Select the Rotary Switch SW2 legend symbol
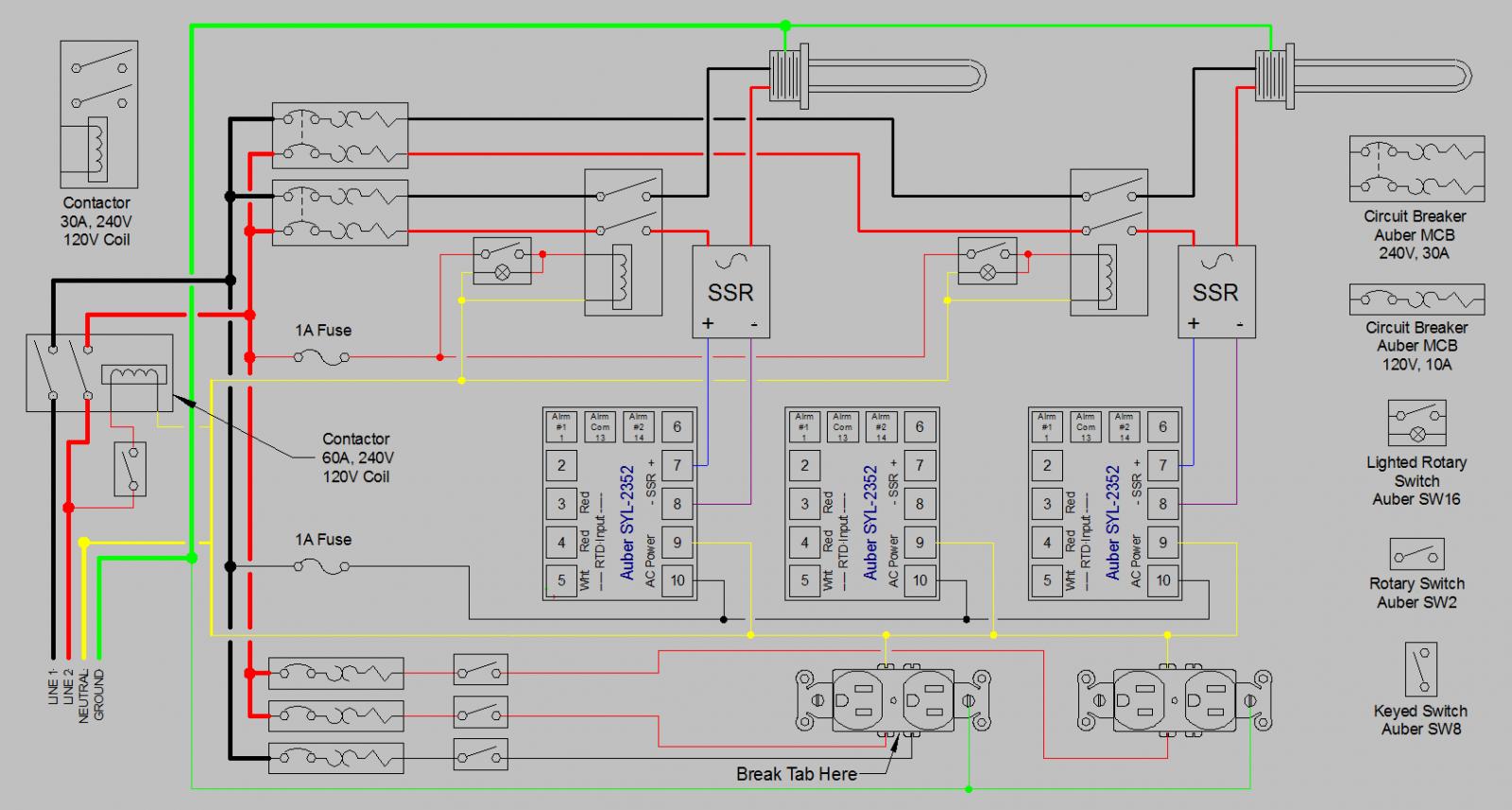 coord(1417,554)
